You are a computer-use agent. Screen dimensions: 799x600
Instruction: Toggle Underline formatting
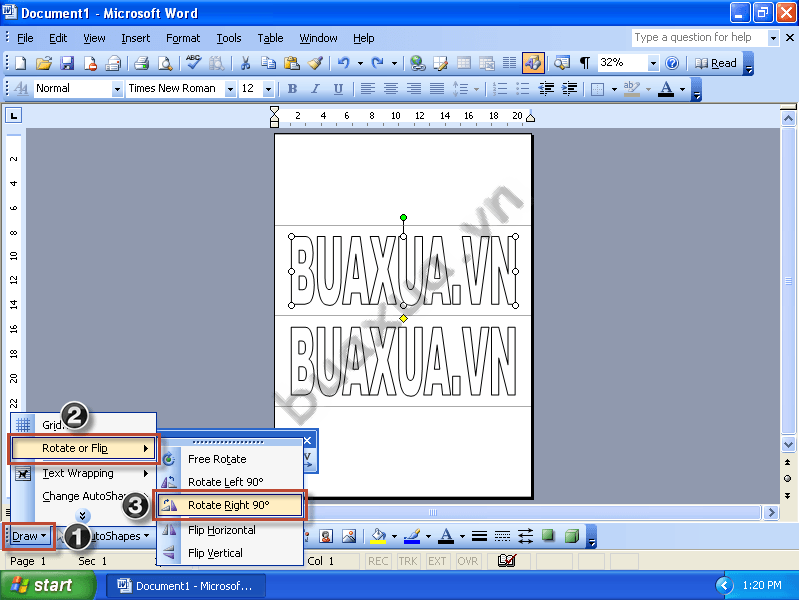pyautogui.click(x=338, y=89)
